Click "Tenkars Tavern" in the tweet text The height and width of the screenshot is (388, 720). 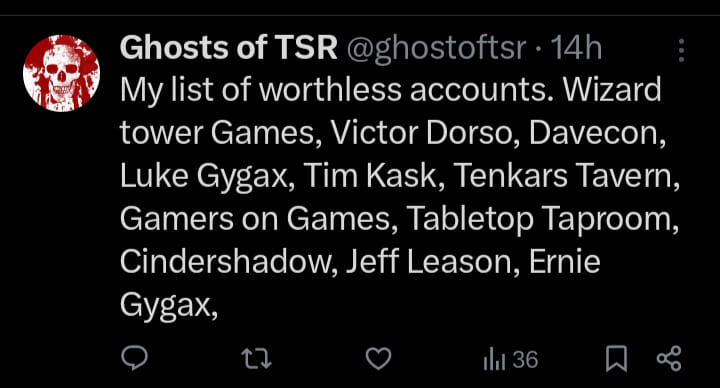pyautogui.click(x=566, y=176)
